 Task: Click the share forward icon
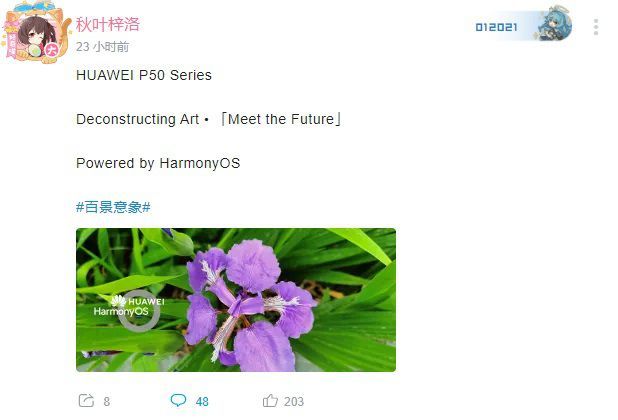tap(86, 401)
